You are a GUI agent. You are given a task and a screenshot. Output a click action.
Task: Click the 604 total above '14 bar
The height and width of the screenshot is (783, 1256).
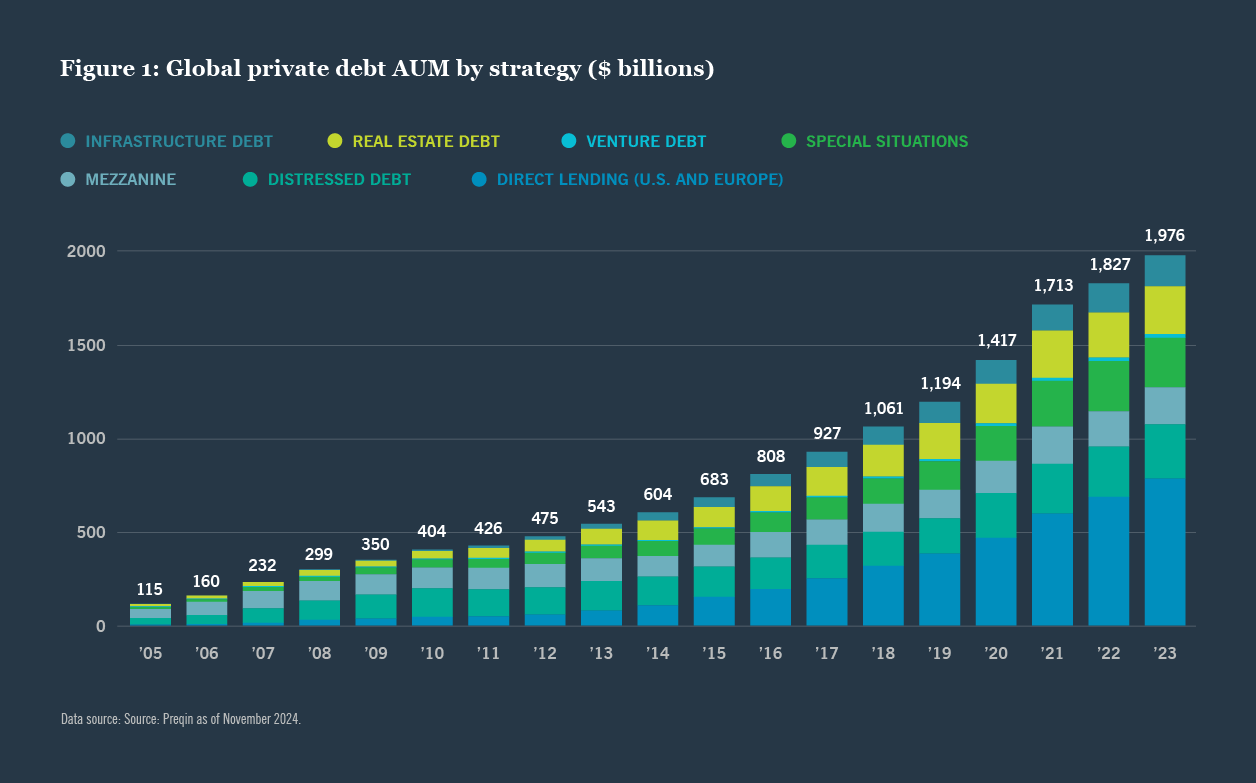click(657, 494)
